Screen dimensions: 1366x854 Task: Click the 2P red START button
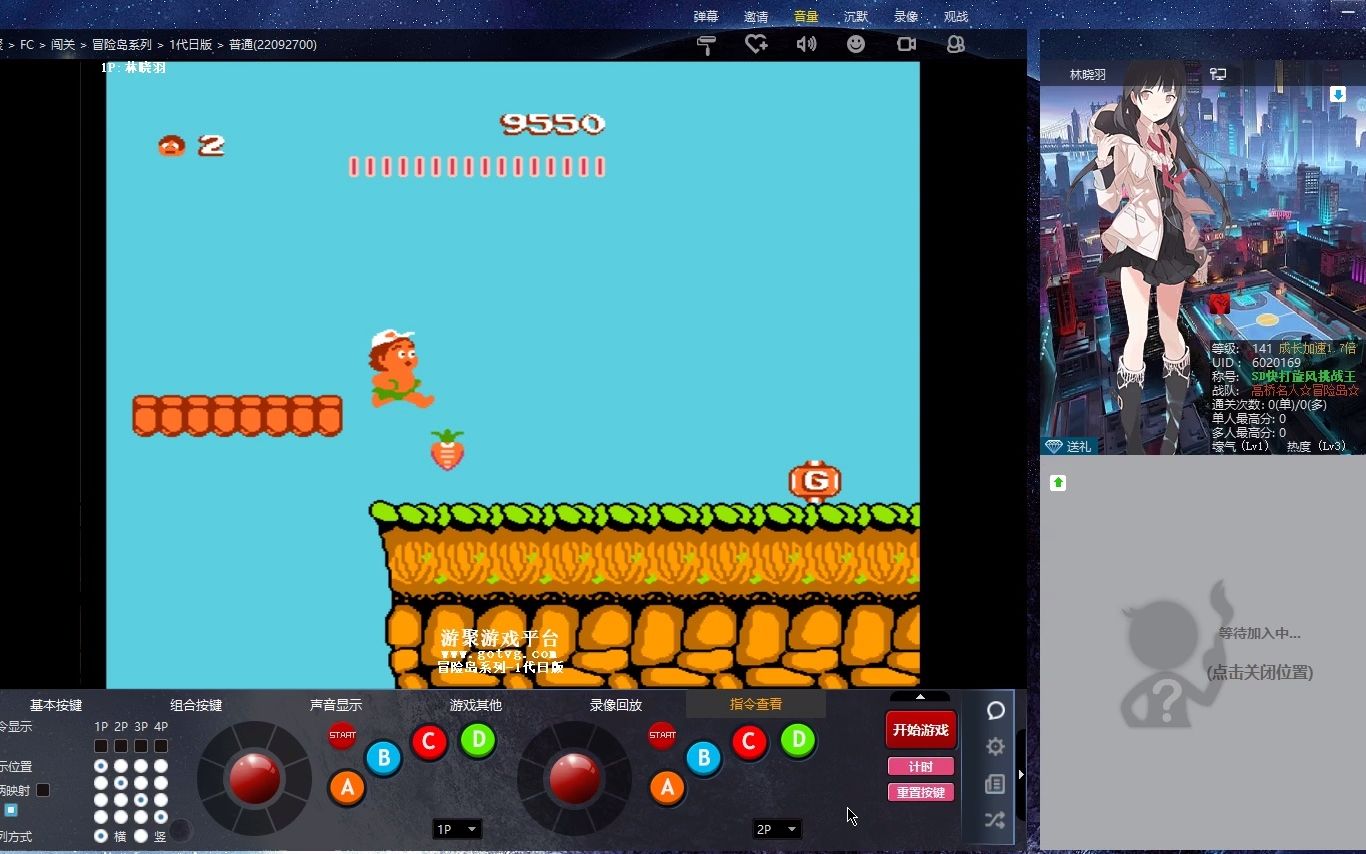pos(662,735)
